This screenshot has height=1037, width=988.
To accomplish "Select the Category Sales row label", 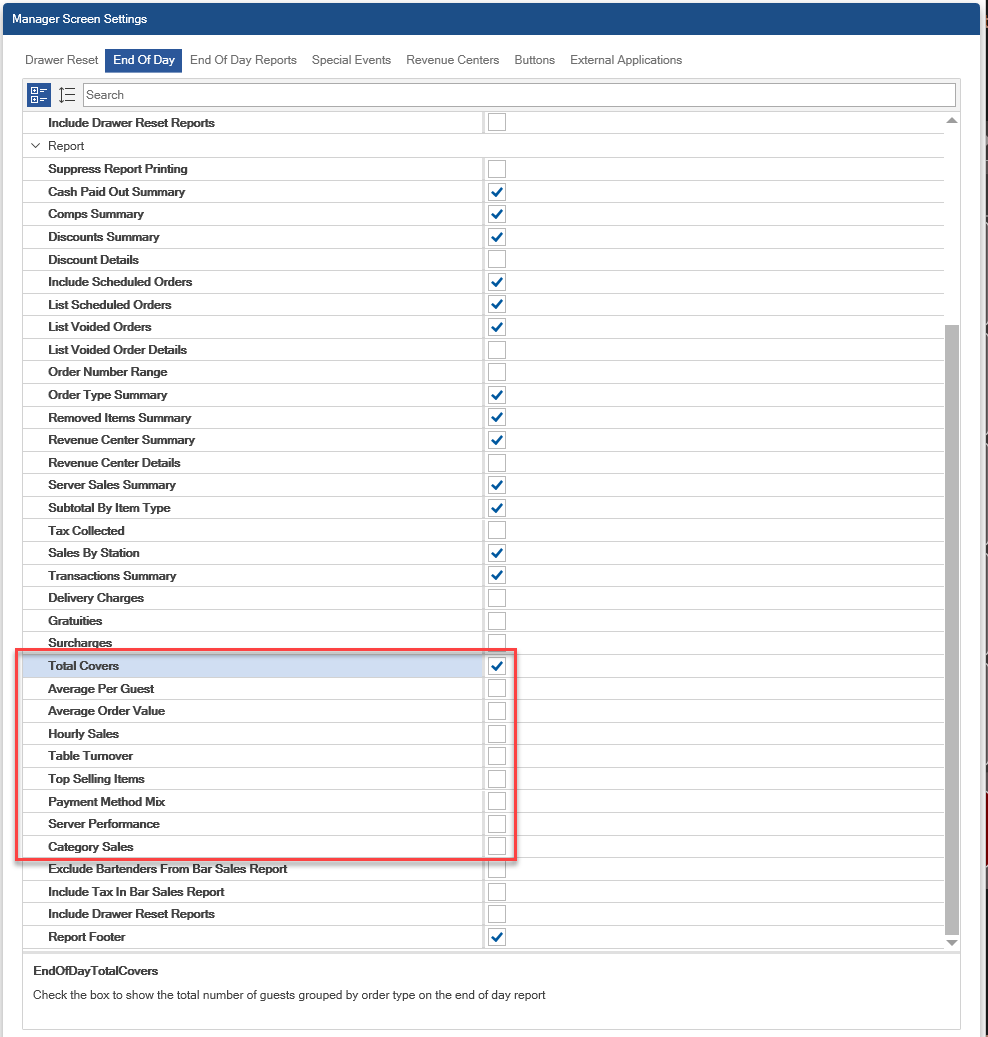I will coord(91,847).
